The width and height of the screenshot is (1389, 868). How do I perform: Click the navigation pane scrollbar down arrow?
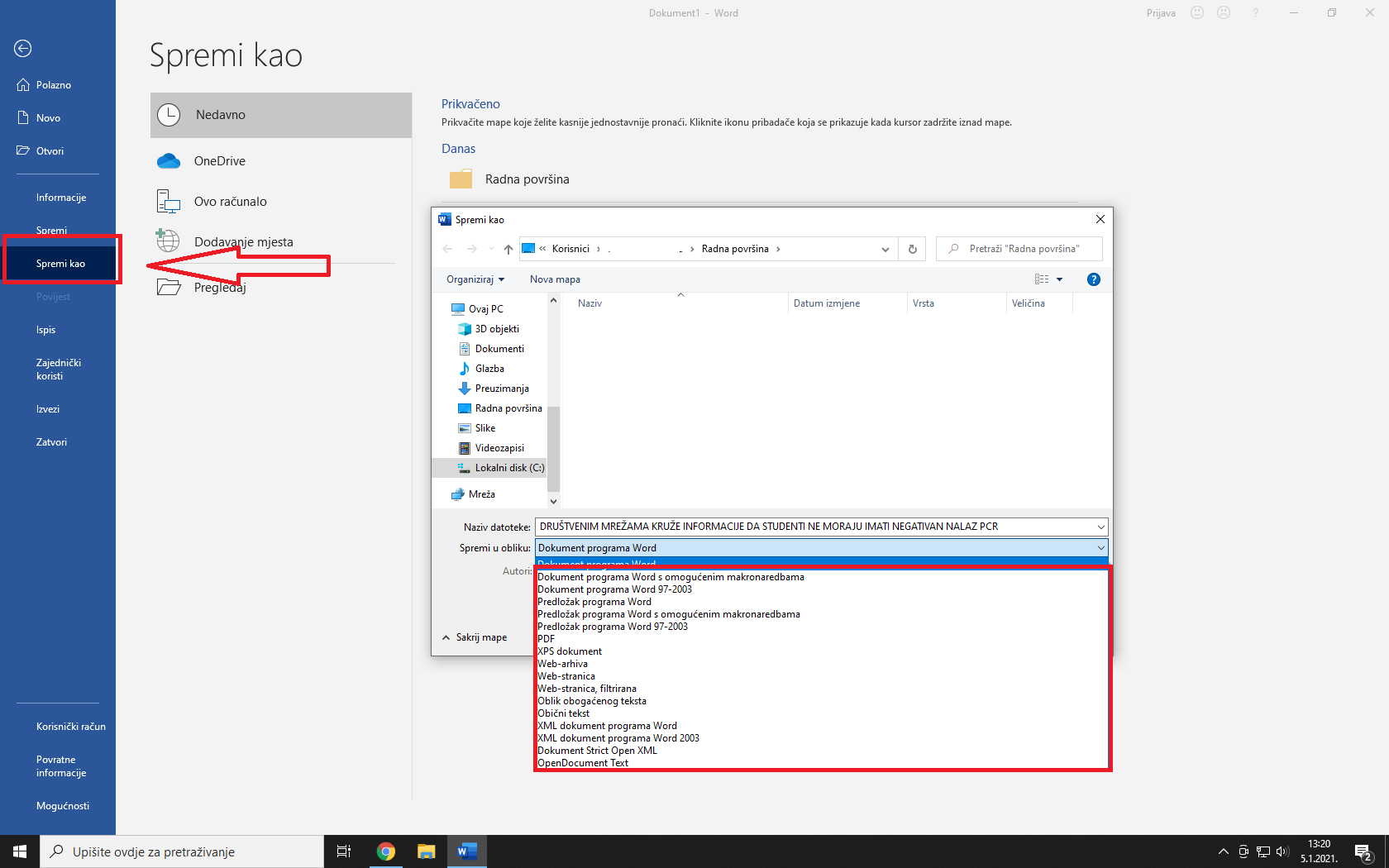[x=553, y=502]
